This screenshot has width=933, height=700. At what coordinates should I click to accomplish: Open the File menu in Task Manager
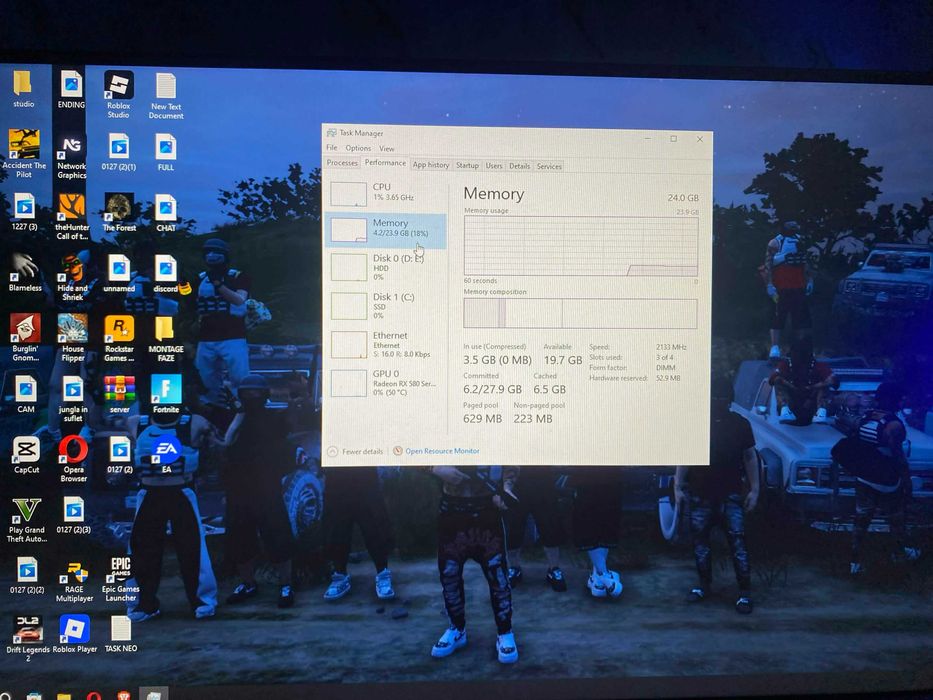click(x=332, y=147)
